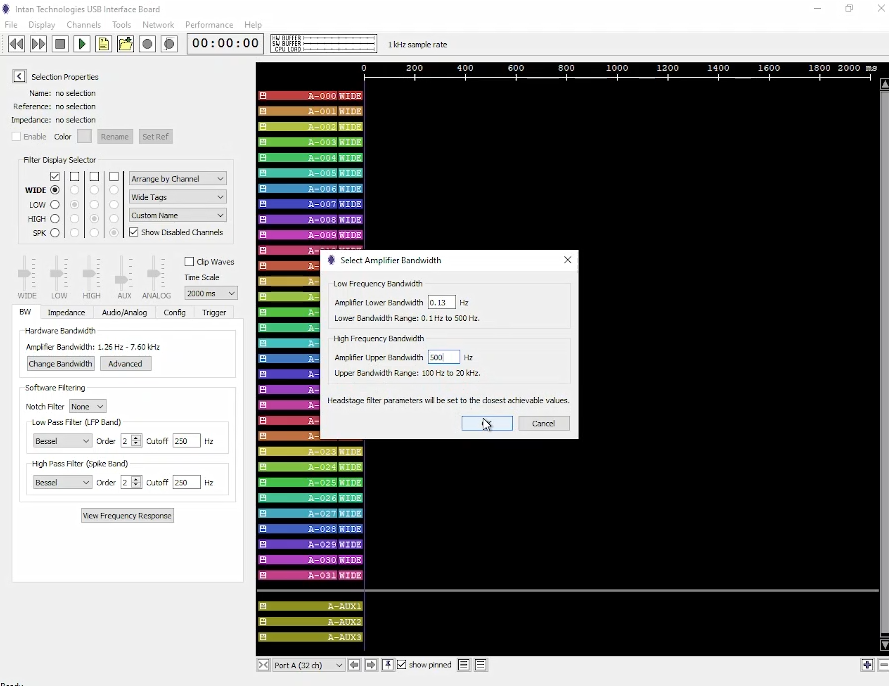
Task: Select the LOW filter radio button
Action: pyautogui.click(x=55, y=204)
